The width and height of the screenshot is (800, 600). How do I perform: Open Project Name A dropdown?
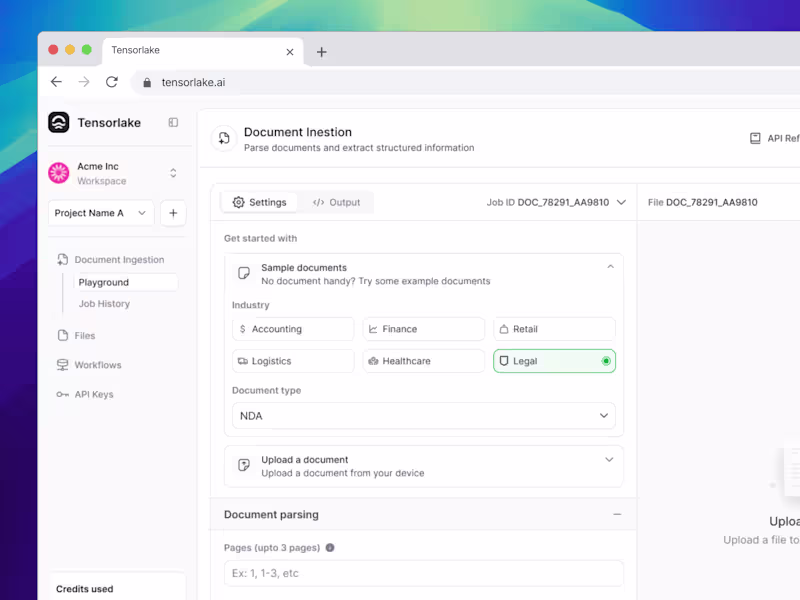coord(101,213)
